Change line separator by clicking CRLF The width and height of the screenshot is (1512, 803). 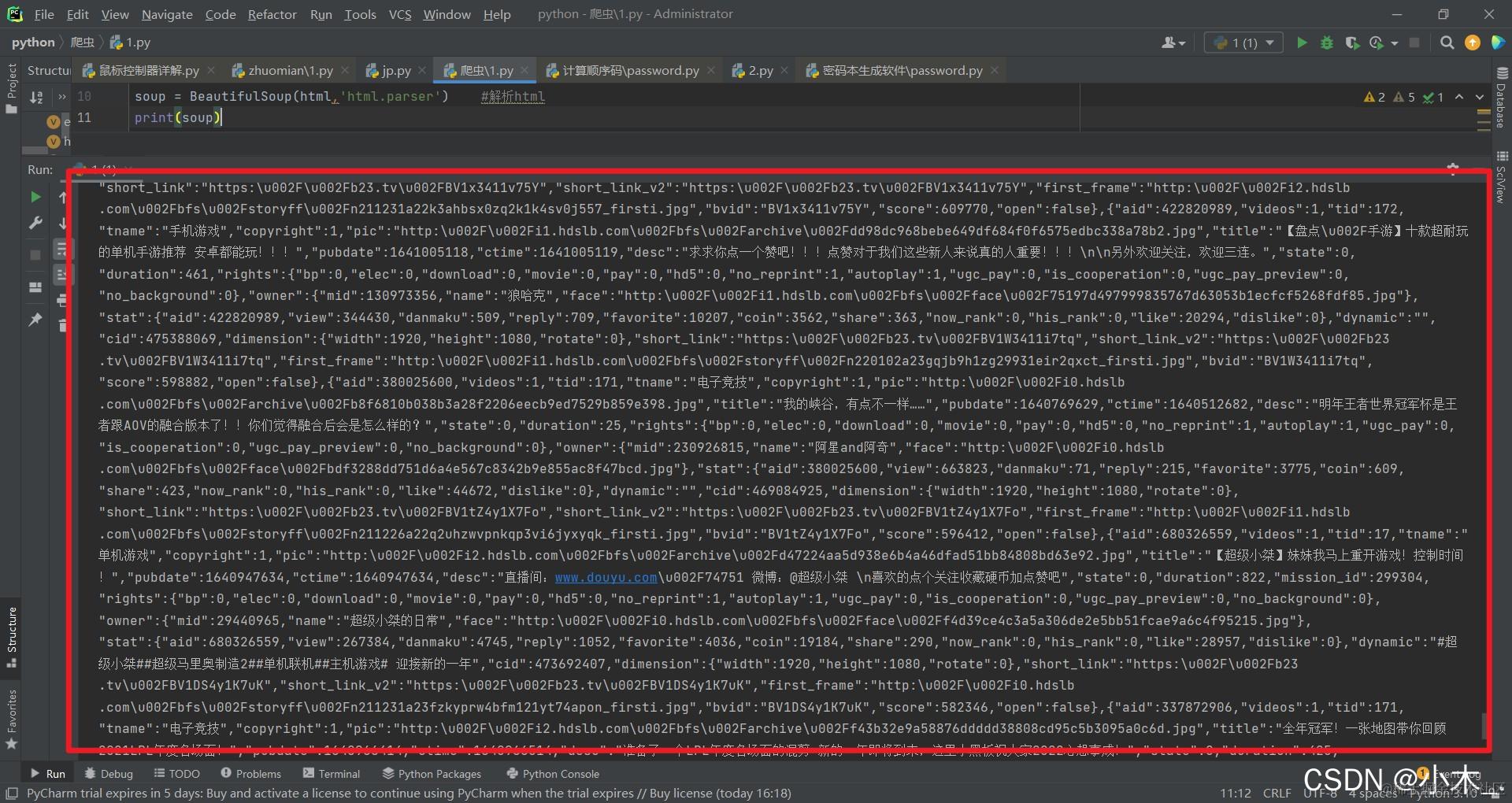tap(1276, 793)
